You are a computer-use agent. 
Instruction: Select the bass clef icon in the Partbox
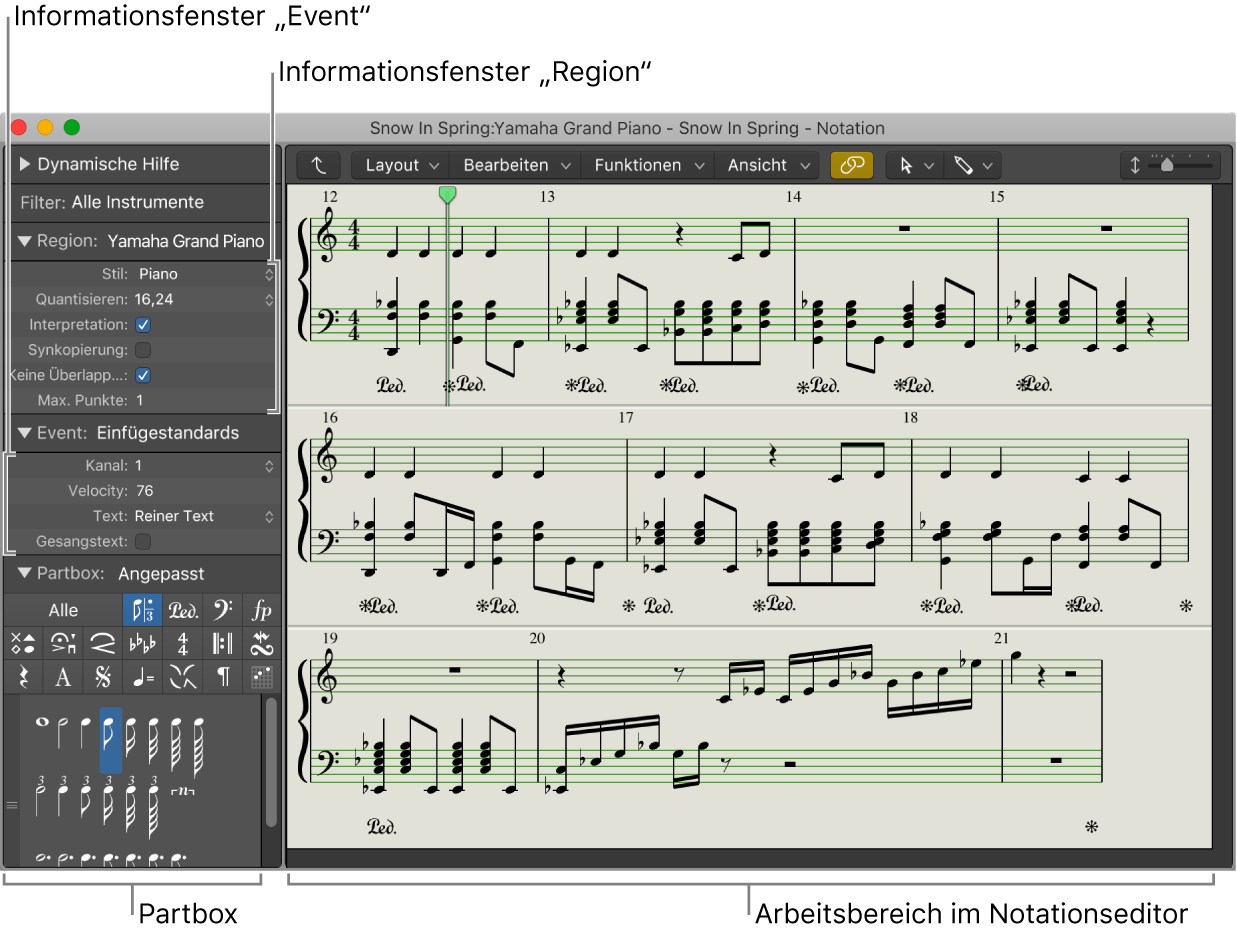221,609
